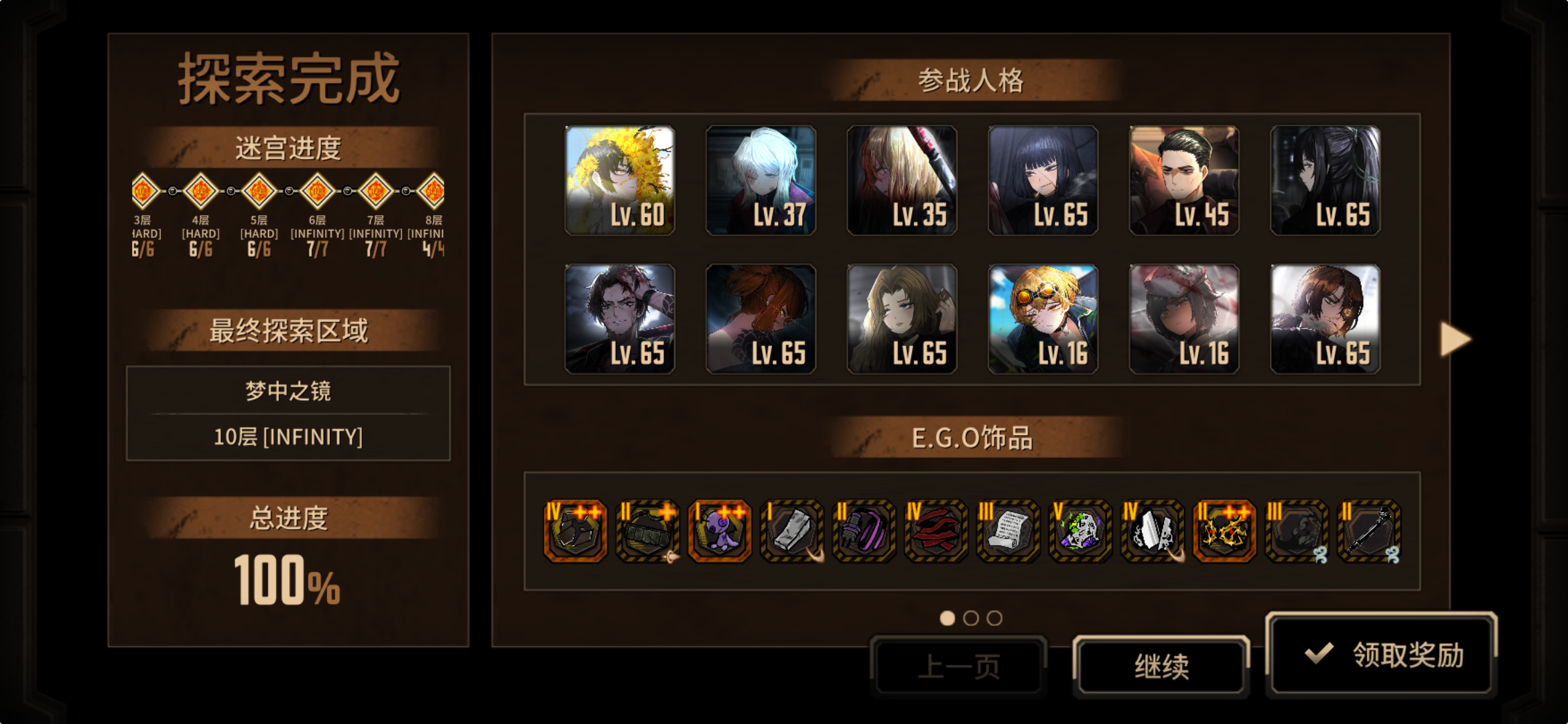Viewport: 1568px width, 724px height.
Task: Click the Lv. 60 yellow flower identity portrait
Action: coord(620,180)
